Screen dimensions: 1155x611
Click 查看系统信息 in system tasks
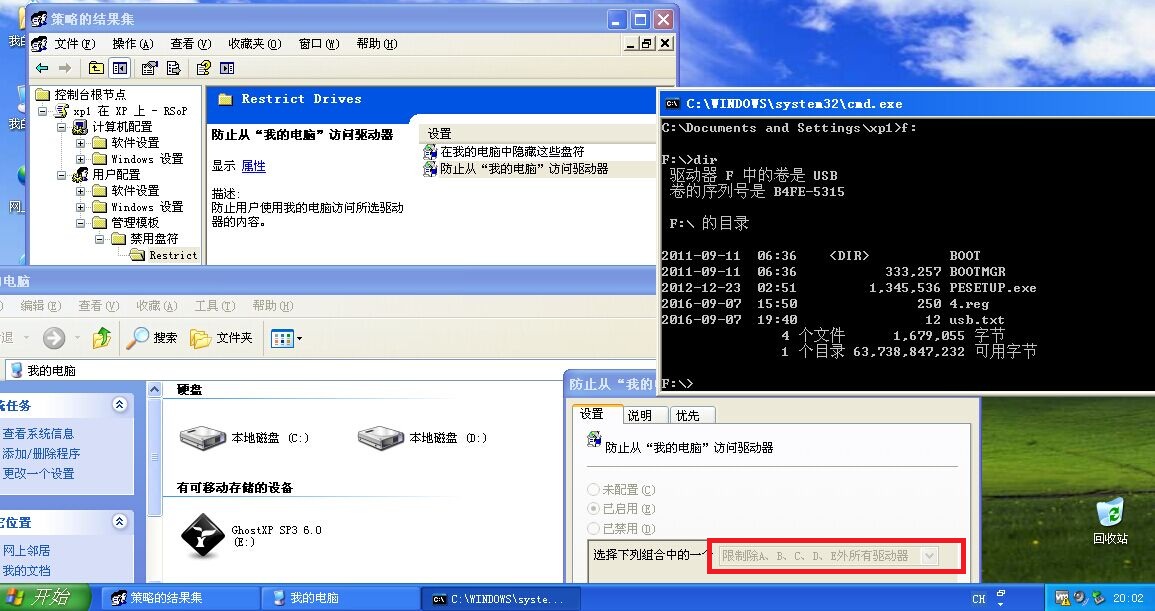(x=38, y=433)
